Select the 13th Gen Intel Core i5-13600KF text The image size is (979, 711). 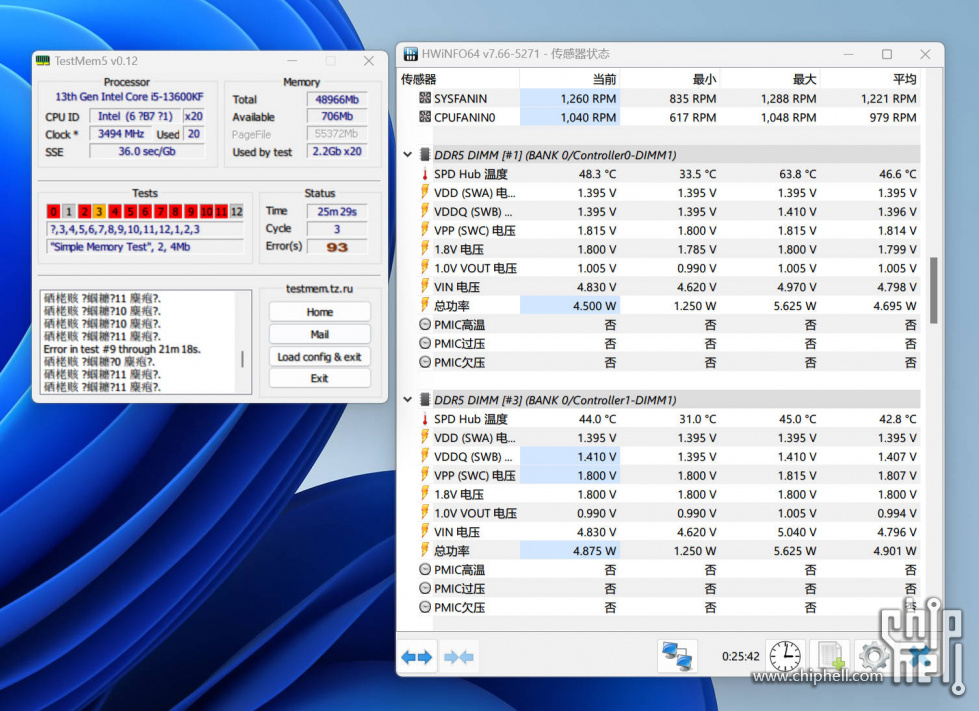pyautogui.click(x=129, y=97)
